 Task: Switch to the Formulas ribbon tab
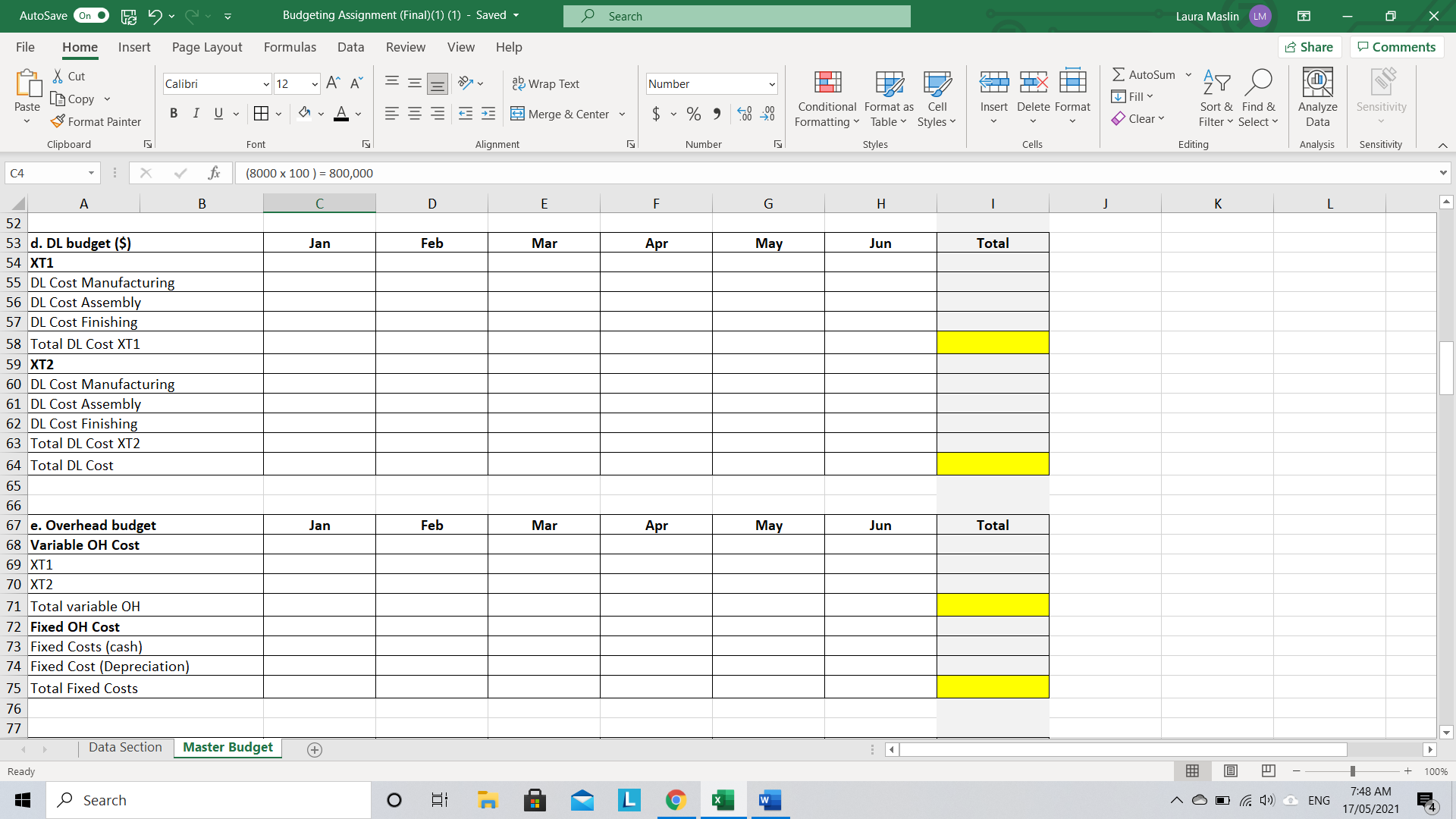(x=290, y=47)
